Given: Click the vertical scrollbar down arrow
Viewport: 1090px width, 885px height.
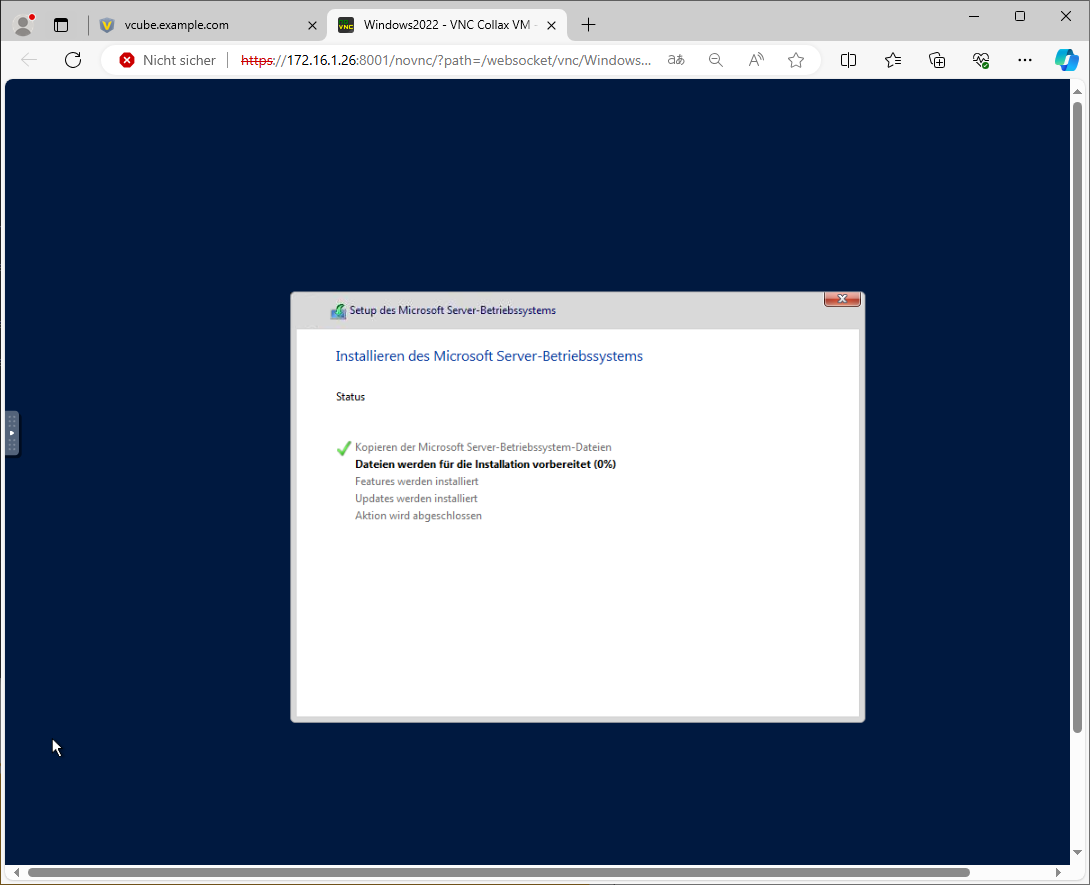Looking at the screenshot, I should 1077,852.
